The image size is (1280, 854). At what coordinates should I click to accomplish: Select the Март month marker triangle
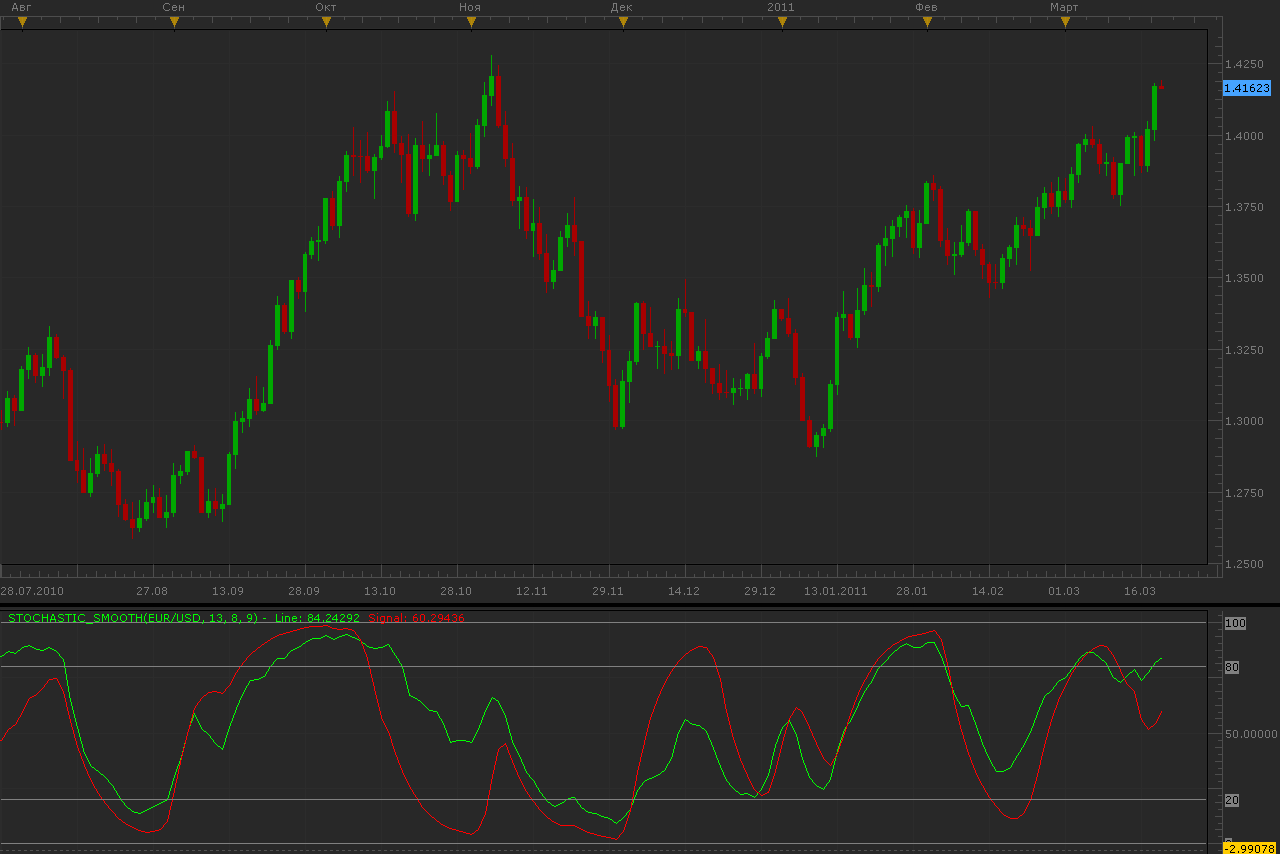coord(1065,22)
